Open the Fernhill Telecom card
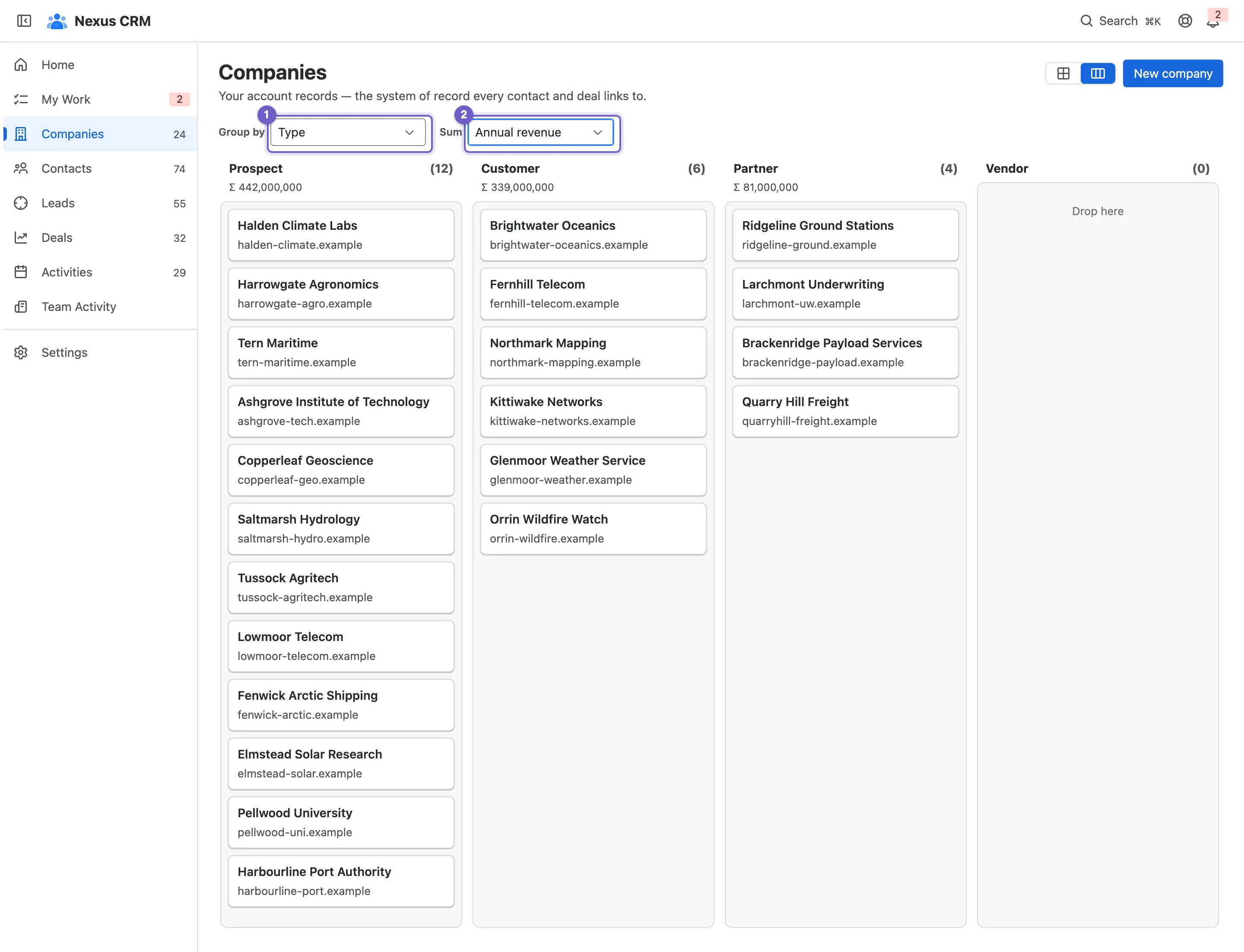The height and width of the screenshot is (952, 1244). [593, 294]
